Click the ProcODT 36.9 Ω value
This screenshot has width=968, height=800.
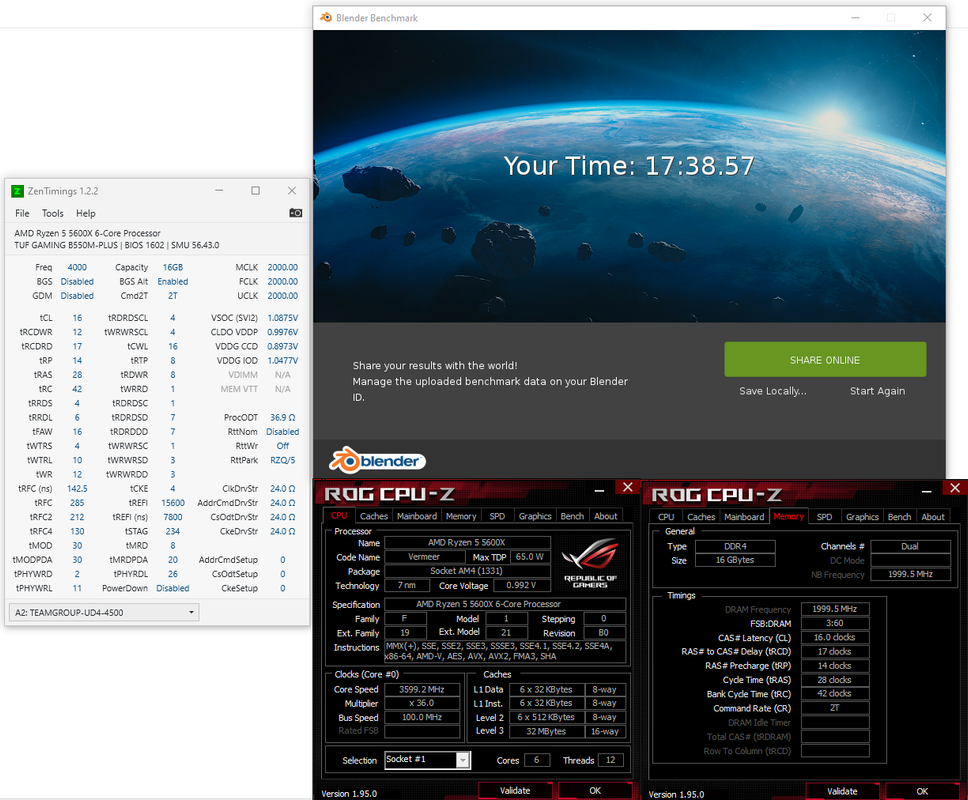(283, 417)
